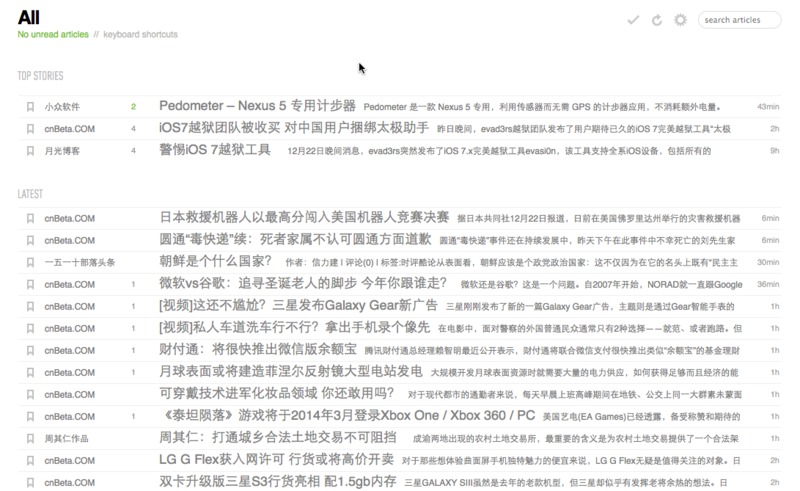Bookmark the 圆通"毒快递"续 article
The height and width of the screenshot is (491, 800).
(30, 240)
